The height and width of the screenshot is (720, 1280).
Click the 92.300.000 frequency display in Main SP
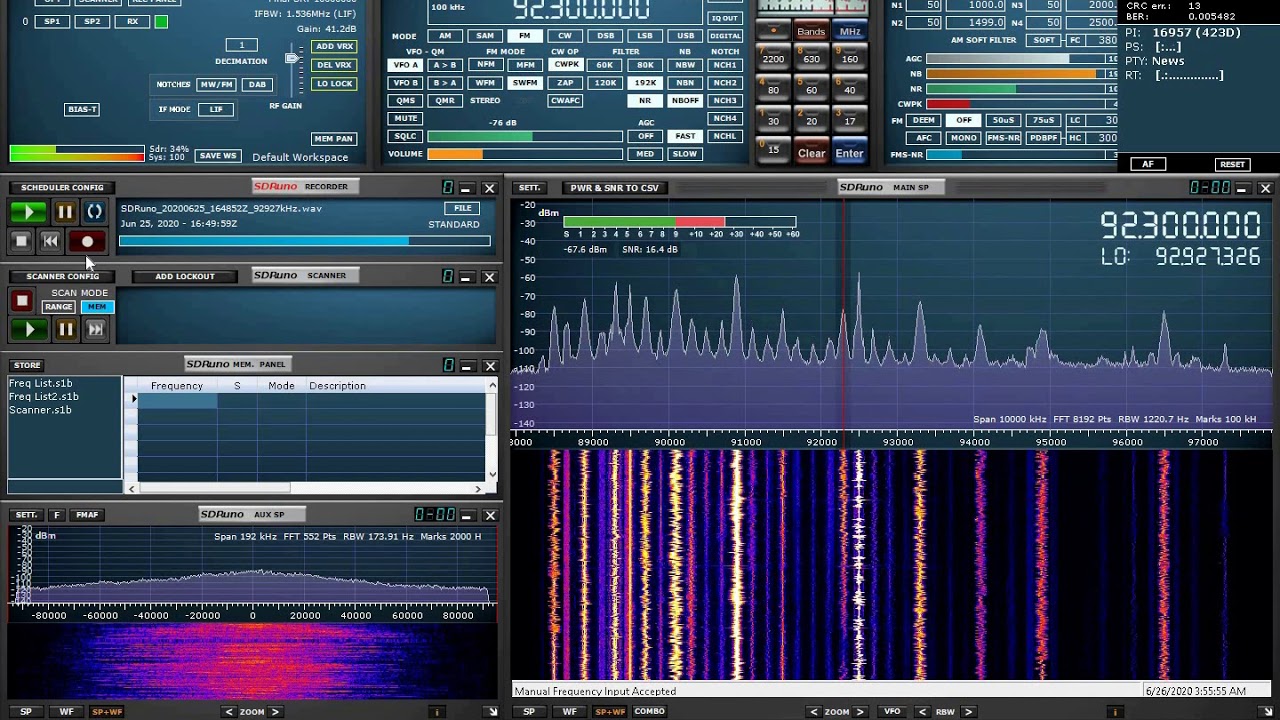click(1180, 226)
